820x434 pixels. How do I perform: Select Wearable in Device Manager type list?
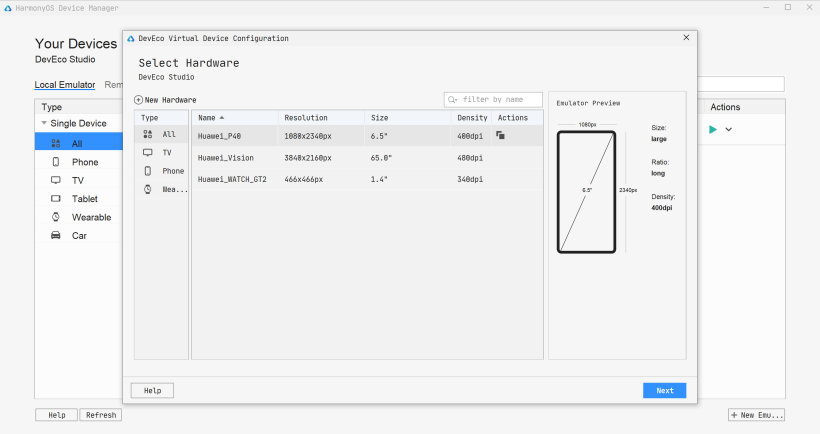tap(79, 217)
